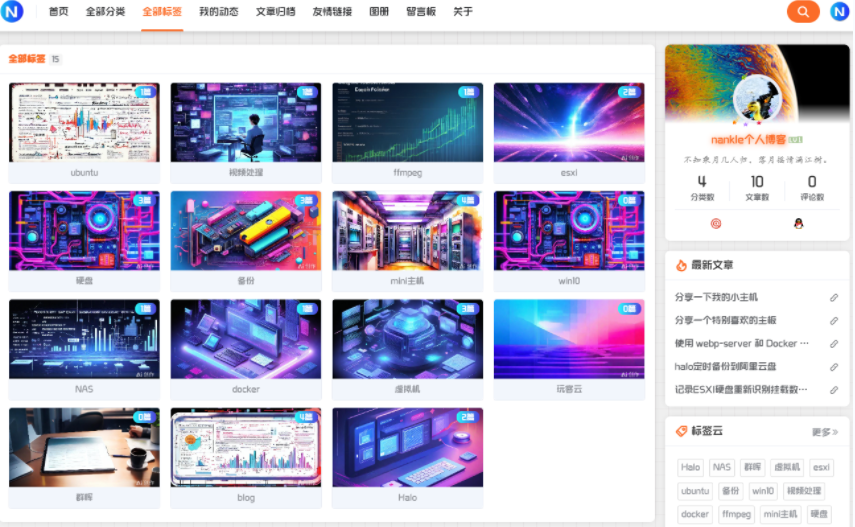
Task: Click the link icon beside 分享一下我的小主机
Action: (833, 298)
